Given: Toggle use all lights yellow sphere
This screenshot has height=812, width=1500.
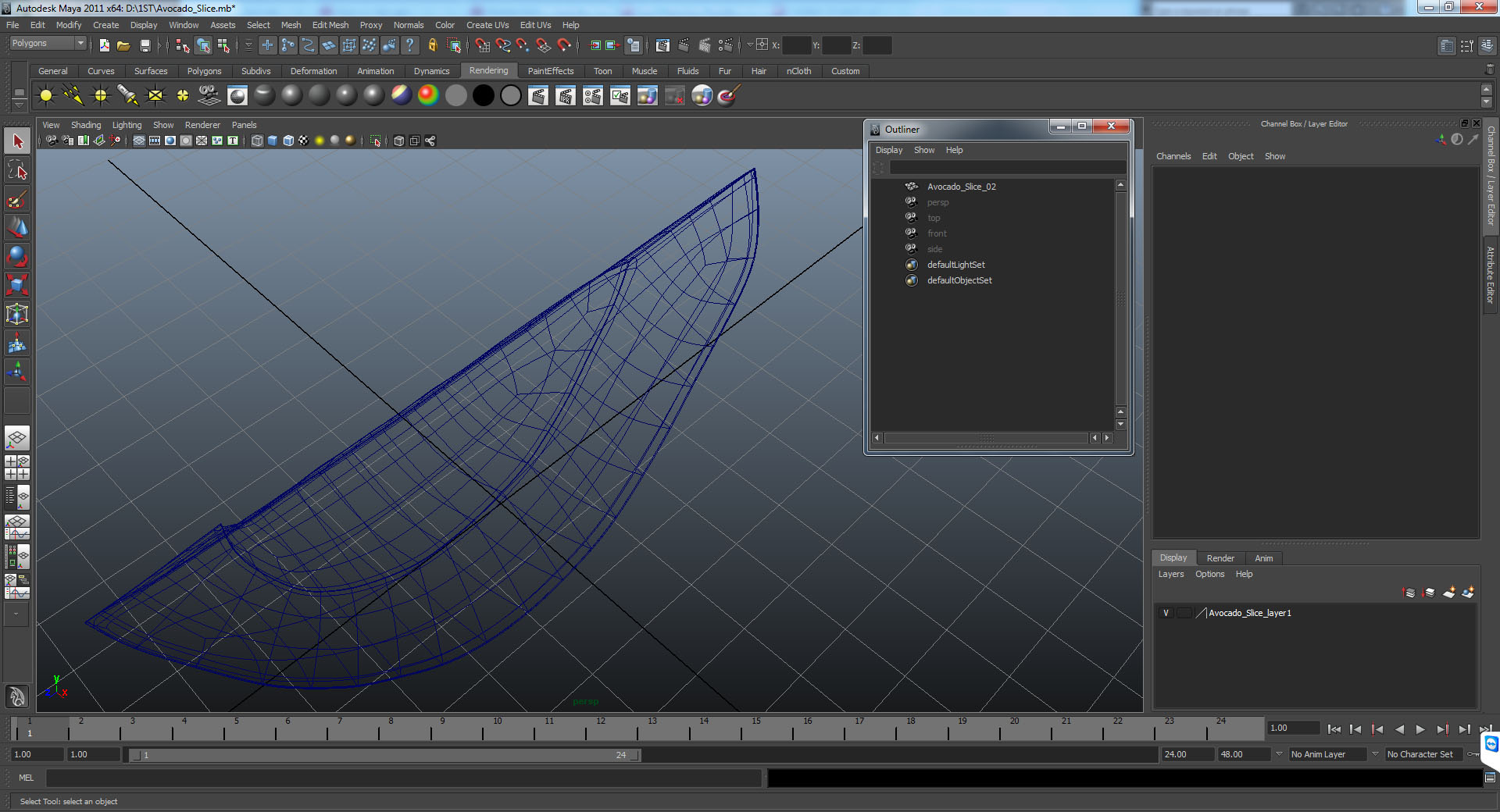Looking at the screenshot, I should pyautogui.click(x=320, y=141).
